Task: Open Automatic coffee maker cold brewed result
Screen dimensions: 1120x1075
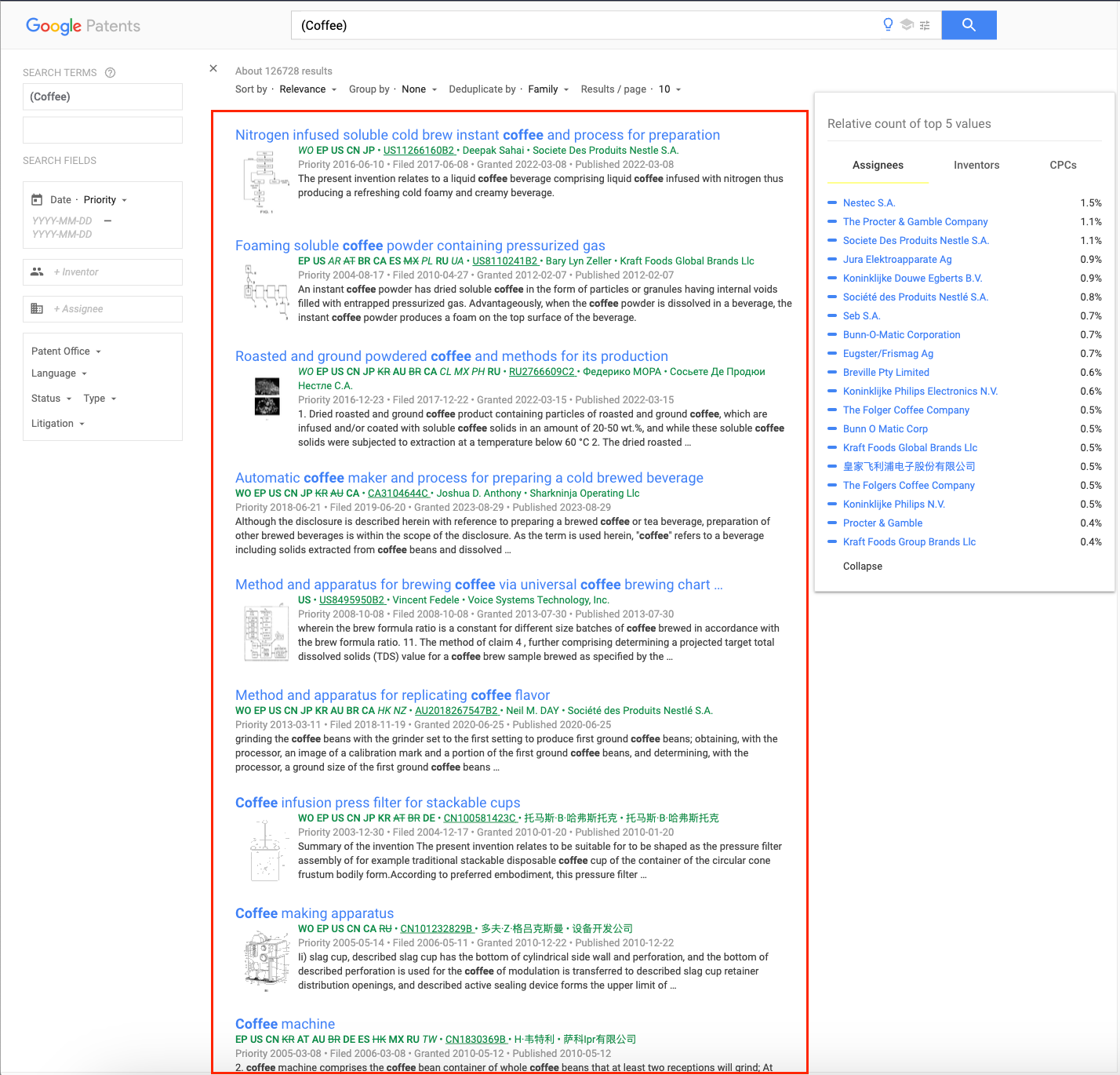Action: point(469,478)
